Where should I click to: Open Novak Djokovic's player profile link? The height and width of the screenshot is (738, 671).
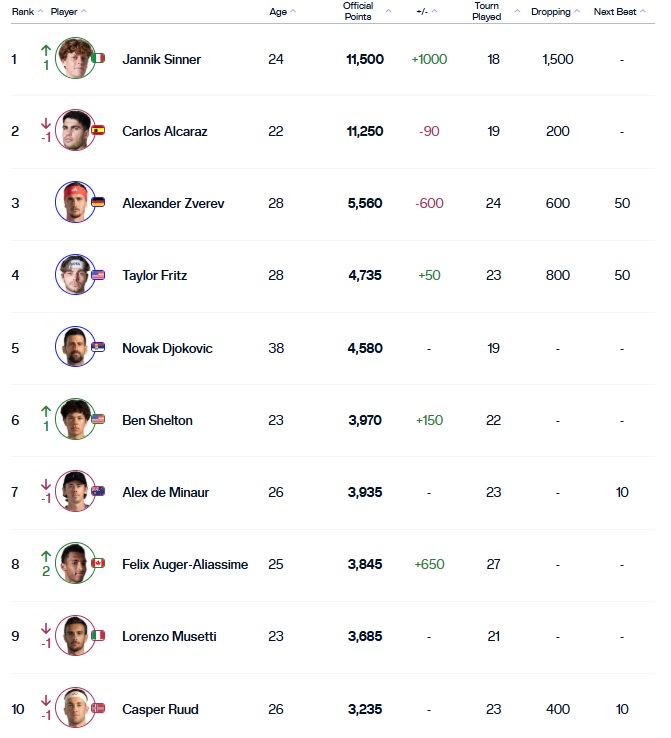point(167,348)
